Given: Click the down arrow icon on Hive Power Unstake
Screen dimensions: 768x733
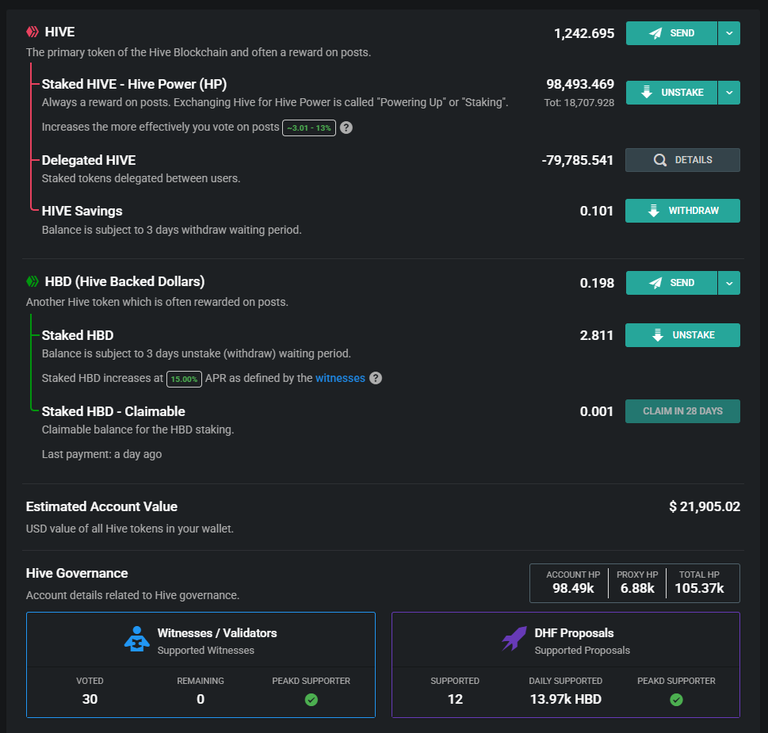Looking at the screenshot, I should [x=647, y=92].
